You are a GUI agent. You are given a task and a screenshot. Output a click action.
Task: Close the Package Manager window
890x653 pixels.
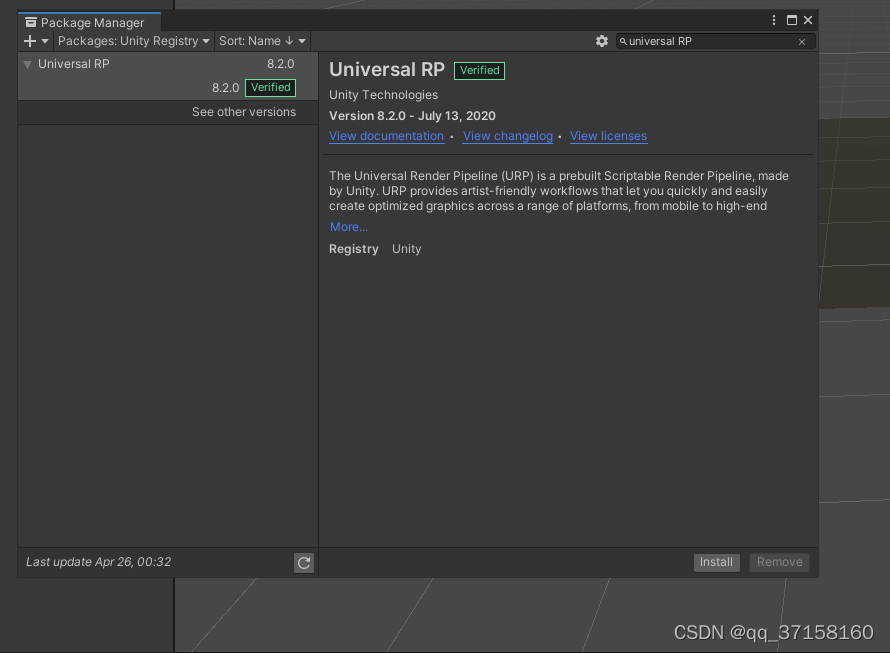(x=808, y=20)
